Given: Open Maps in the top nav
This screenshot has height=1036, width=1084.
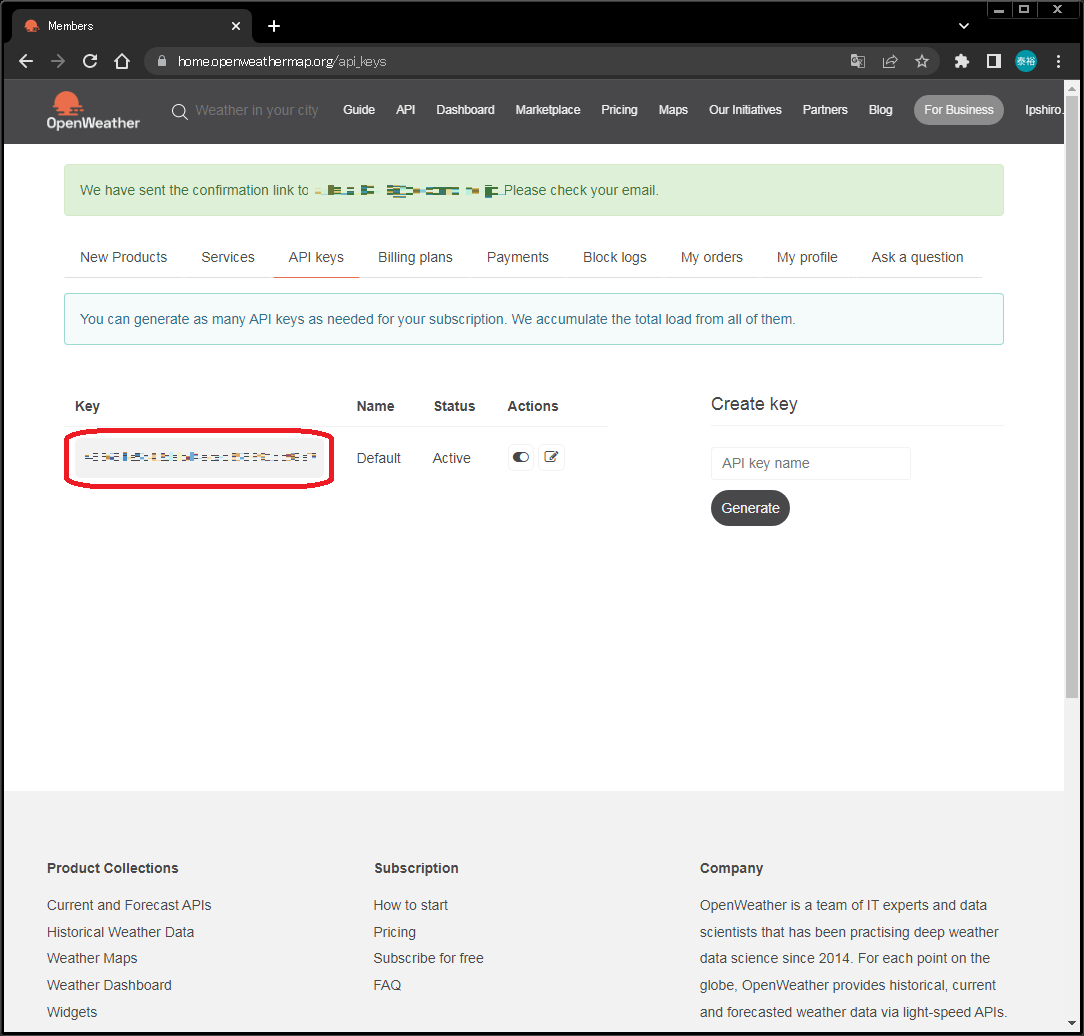Looking at the screenshot, I should point(673,110).
